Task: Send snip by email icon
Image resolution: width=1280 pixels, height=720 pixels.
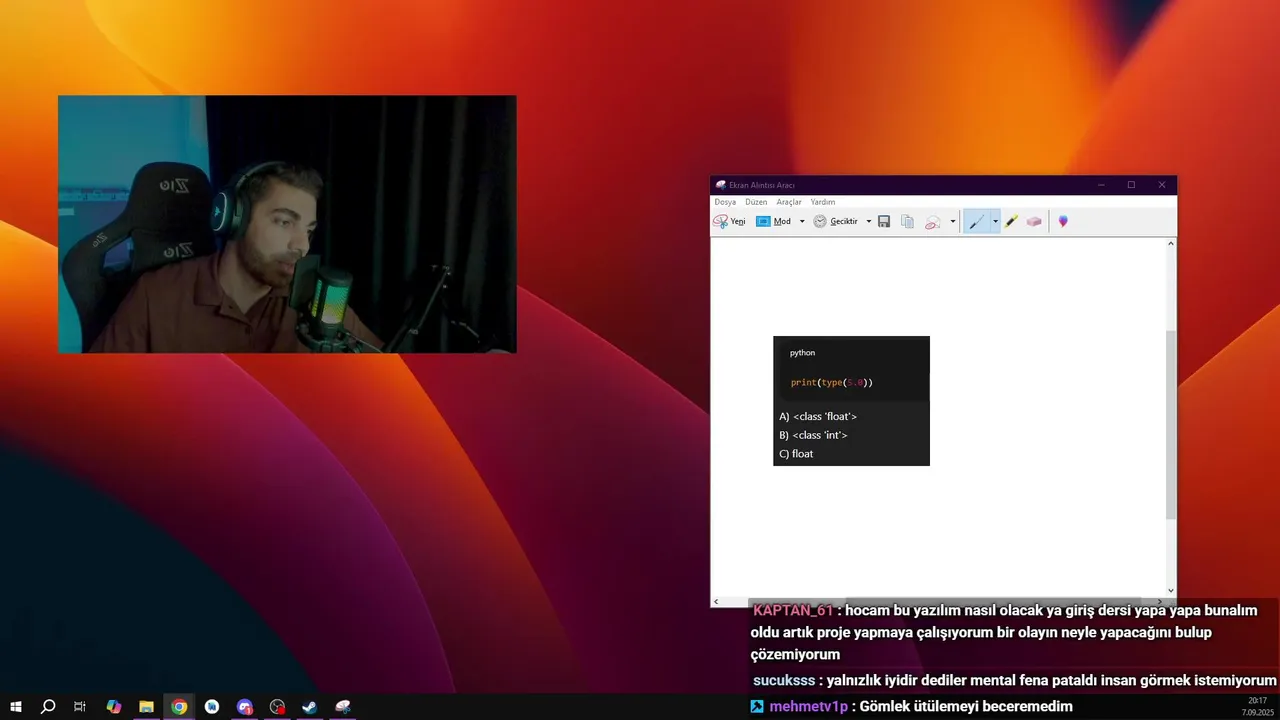Action: tap(933, 221)
